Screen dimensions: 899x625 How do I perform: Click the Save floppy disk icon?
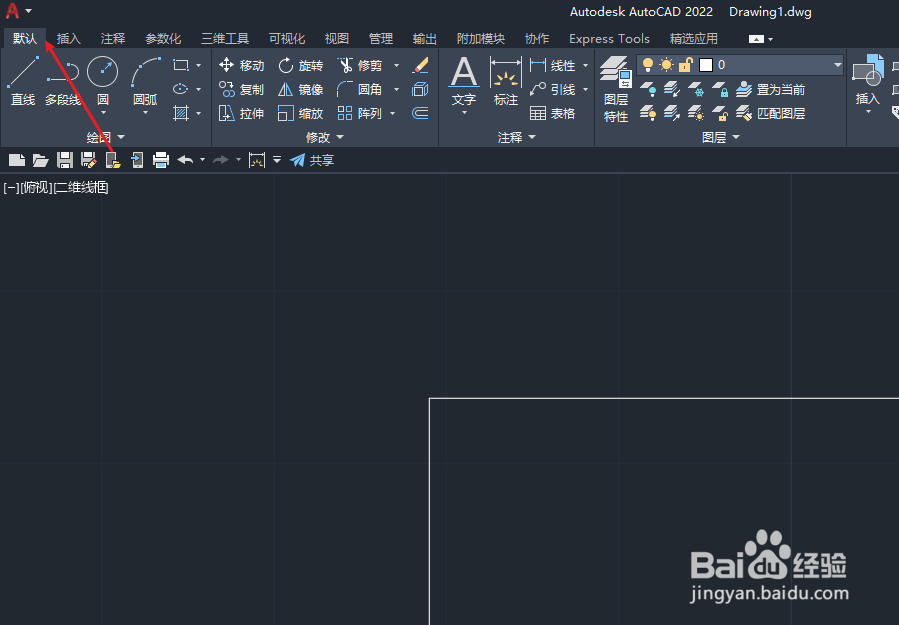click(64, 160)
